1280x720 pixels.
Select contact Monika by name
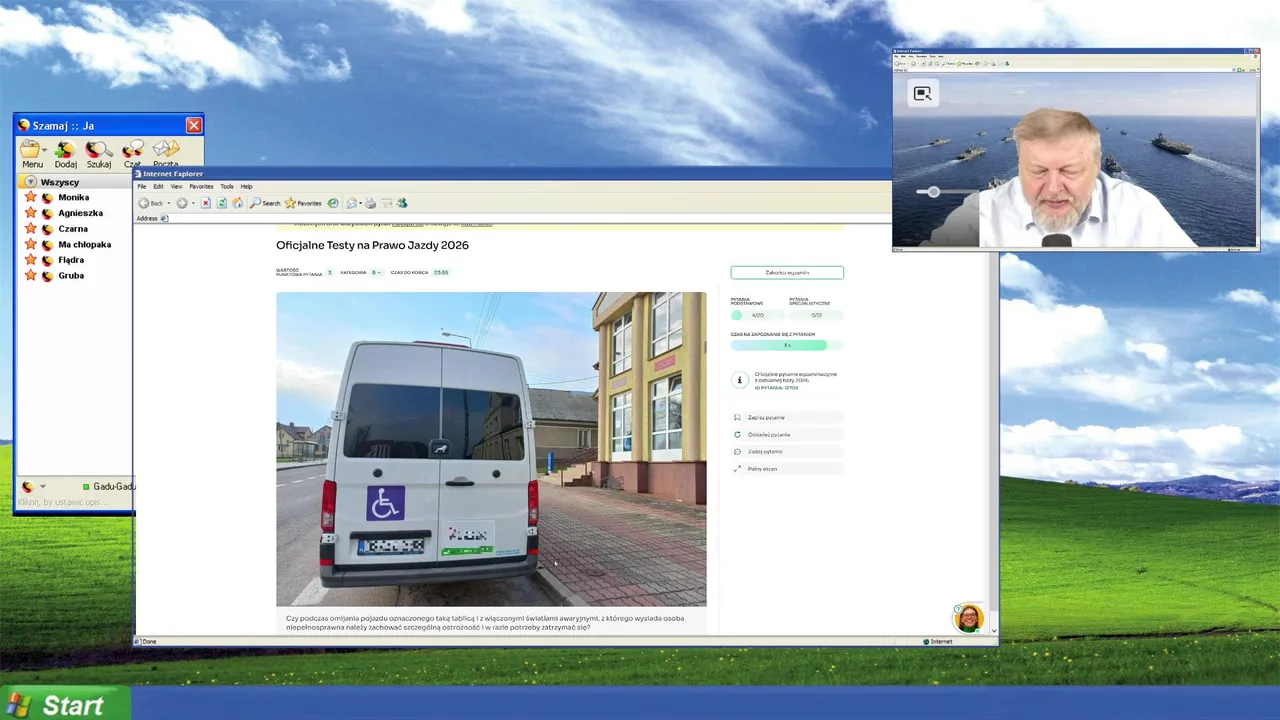[x=73, y=198]
